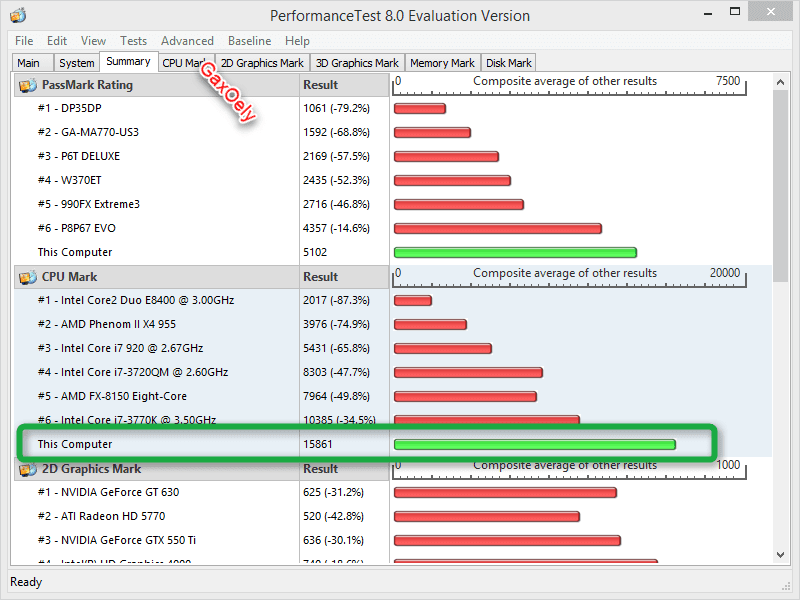Click the PassMark Rating section icon
The height and width of the screenshot is (600, 800).
click(x=28, y=85)
